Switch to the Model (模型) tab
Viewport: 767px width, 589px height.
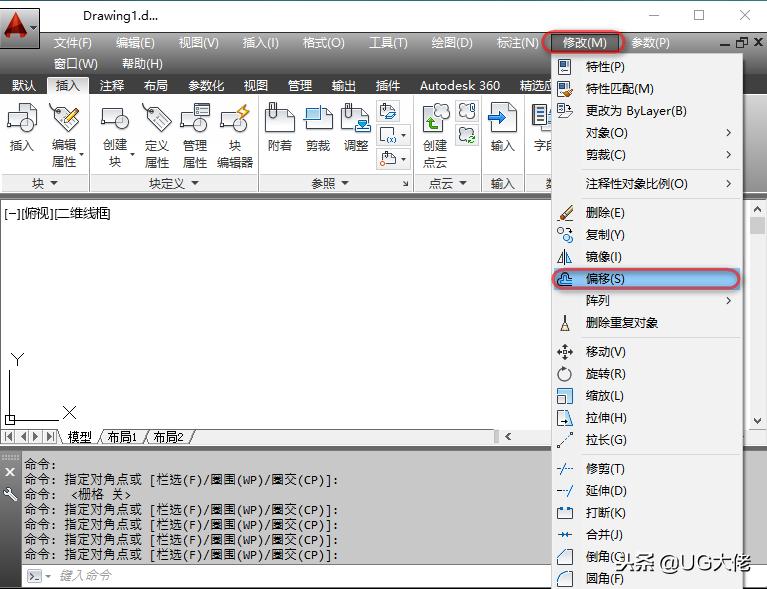79,437
